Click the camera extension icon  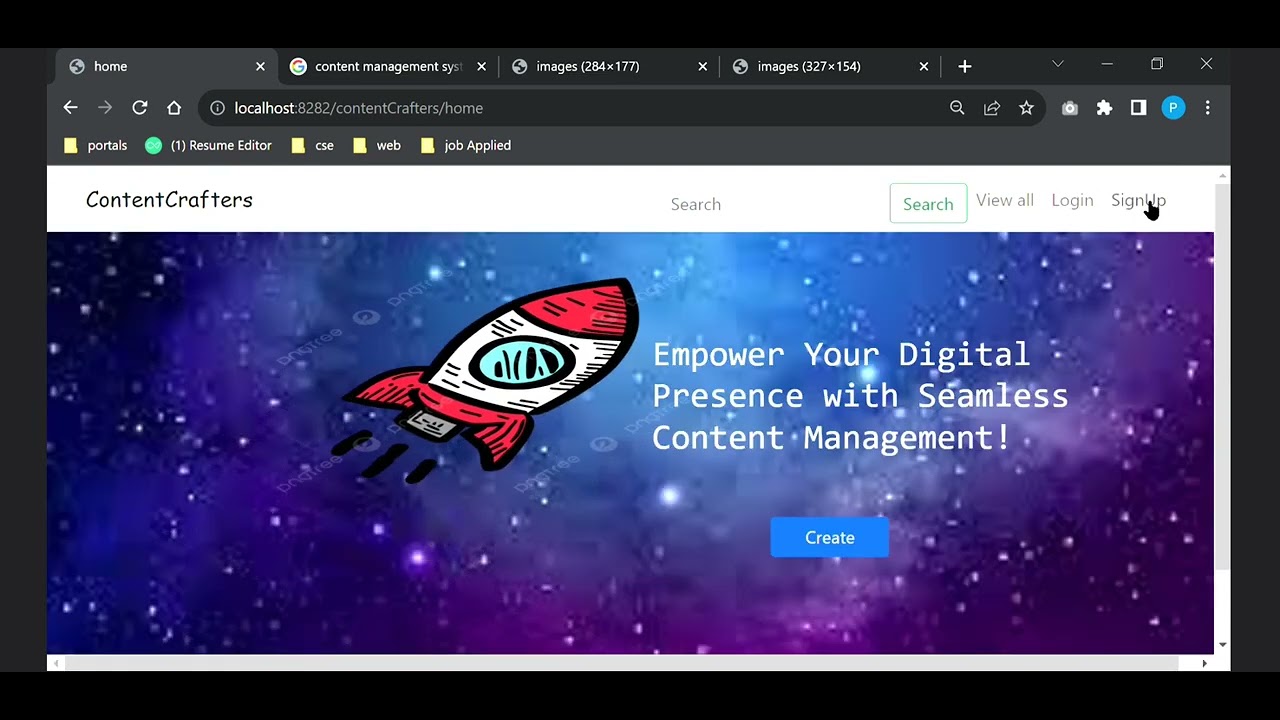pyautogui.click(x=1070, y=108)
